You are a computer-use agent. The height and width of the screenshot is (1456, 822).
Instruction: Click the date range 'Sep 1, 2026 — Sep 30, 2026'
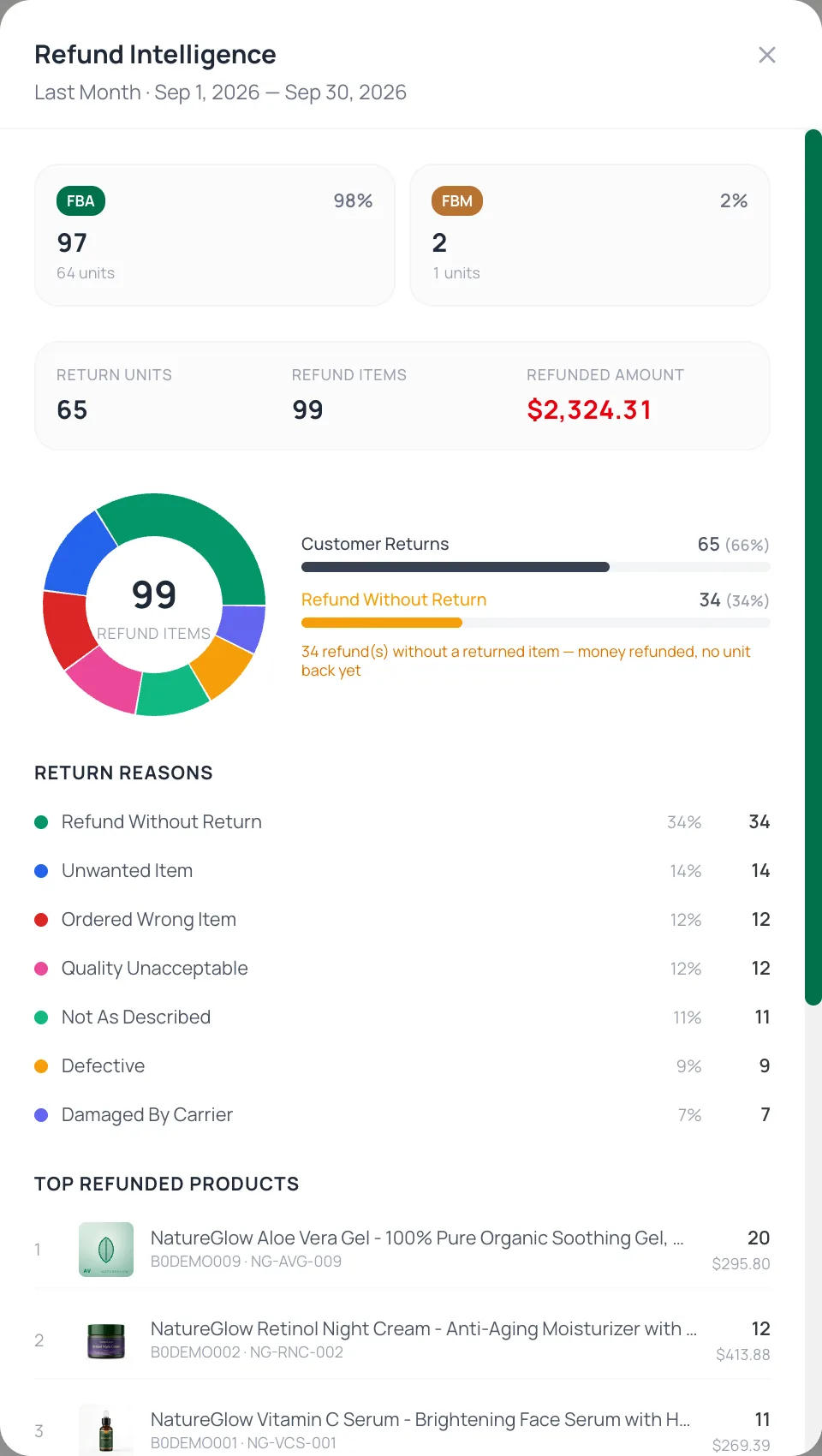[281, 92]
